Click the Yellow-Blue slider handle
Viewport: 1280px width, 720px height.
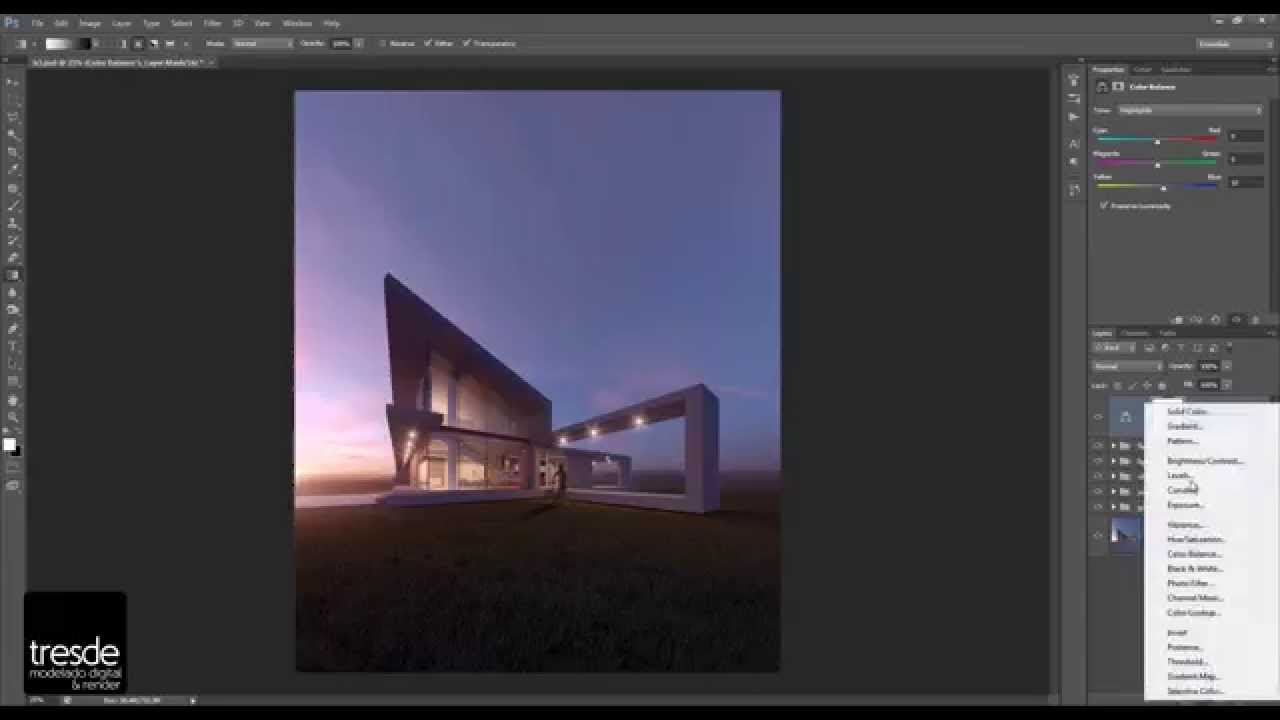[1163, 188]
